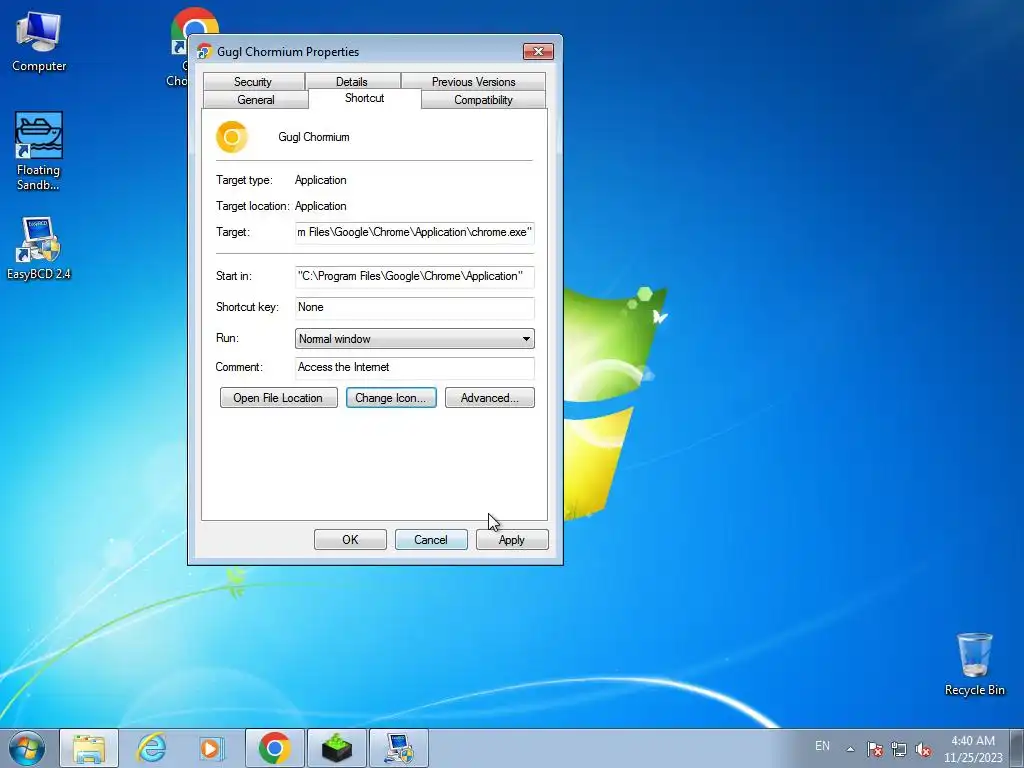Click the Cancel button
This screenshot has width=1024, height=768.
point(430,539)
